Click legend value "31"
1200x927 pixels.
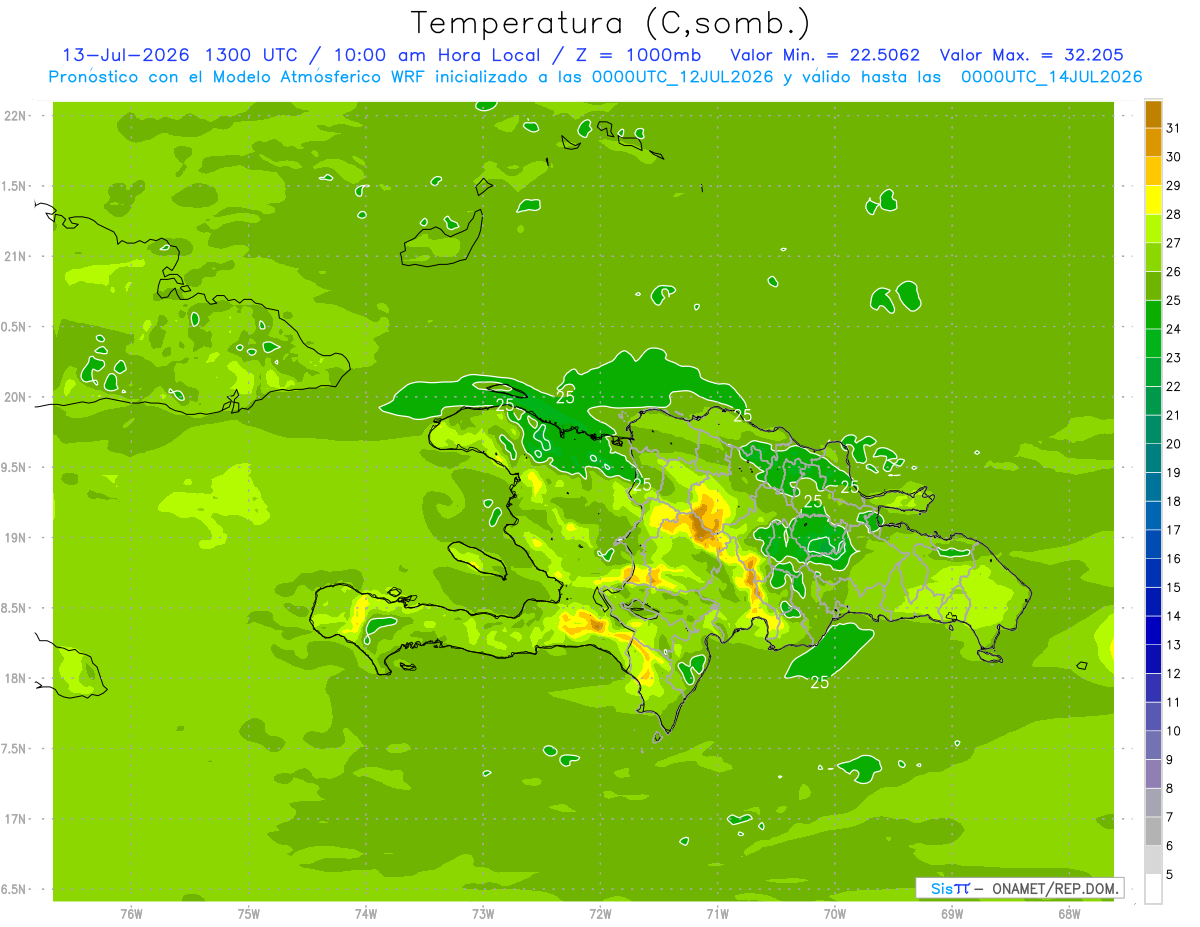coord(1174,128)
